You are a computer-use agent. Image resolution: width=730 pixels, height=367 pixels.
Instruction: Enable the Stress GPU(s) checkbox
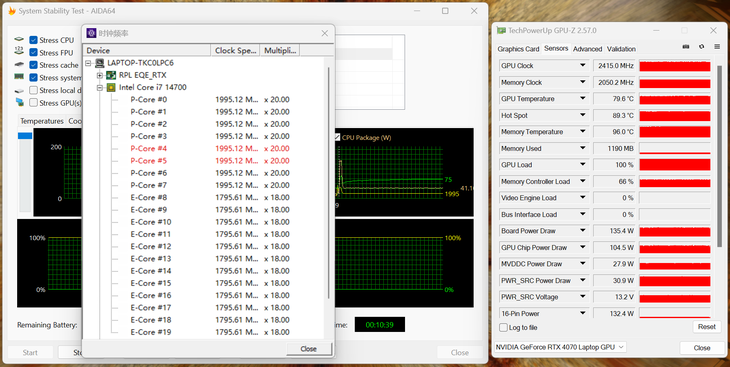33,103
